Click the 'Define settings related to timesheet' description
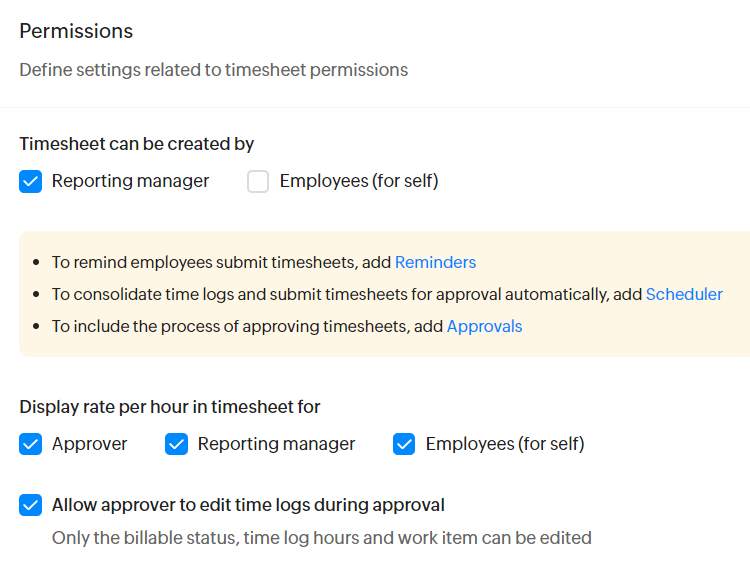750x563 pixels. click(213, 70)
